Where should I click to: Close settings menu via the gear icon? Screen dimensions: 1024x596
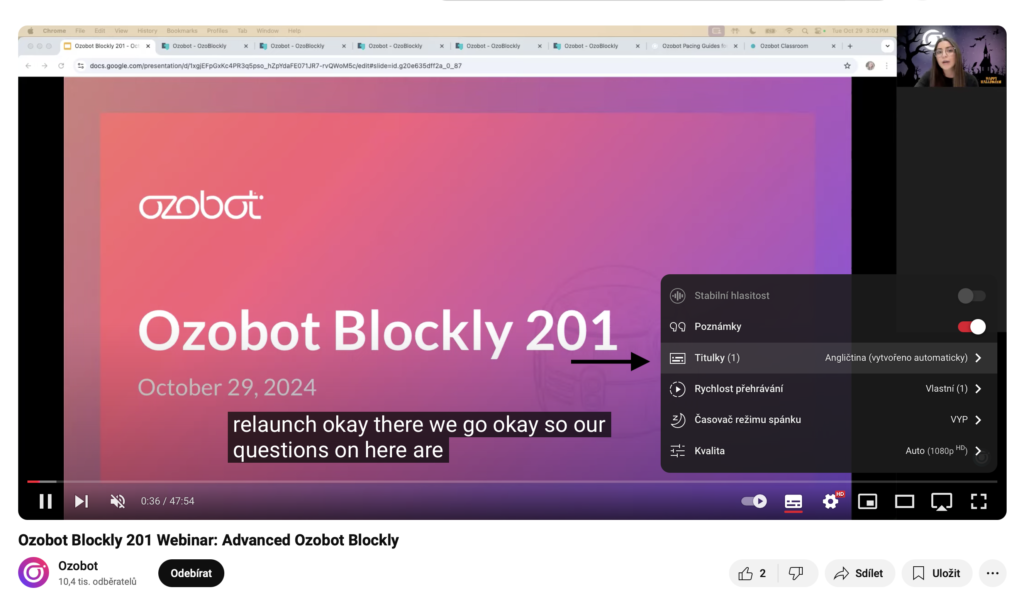(831, 501)
